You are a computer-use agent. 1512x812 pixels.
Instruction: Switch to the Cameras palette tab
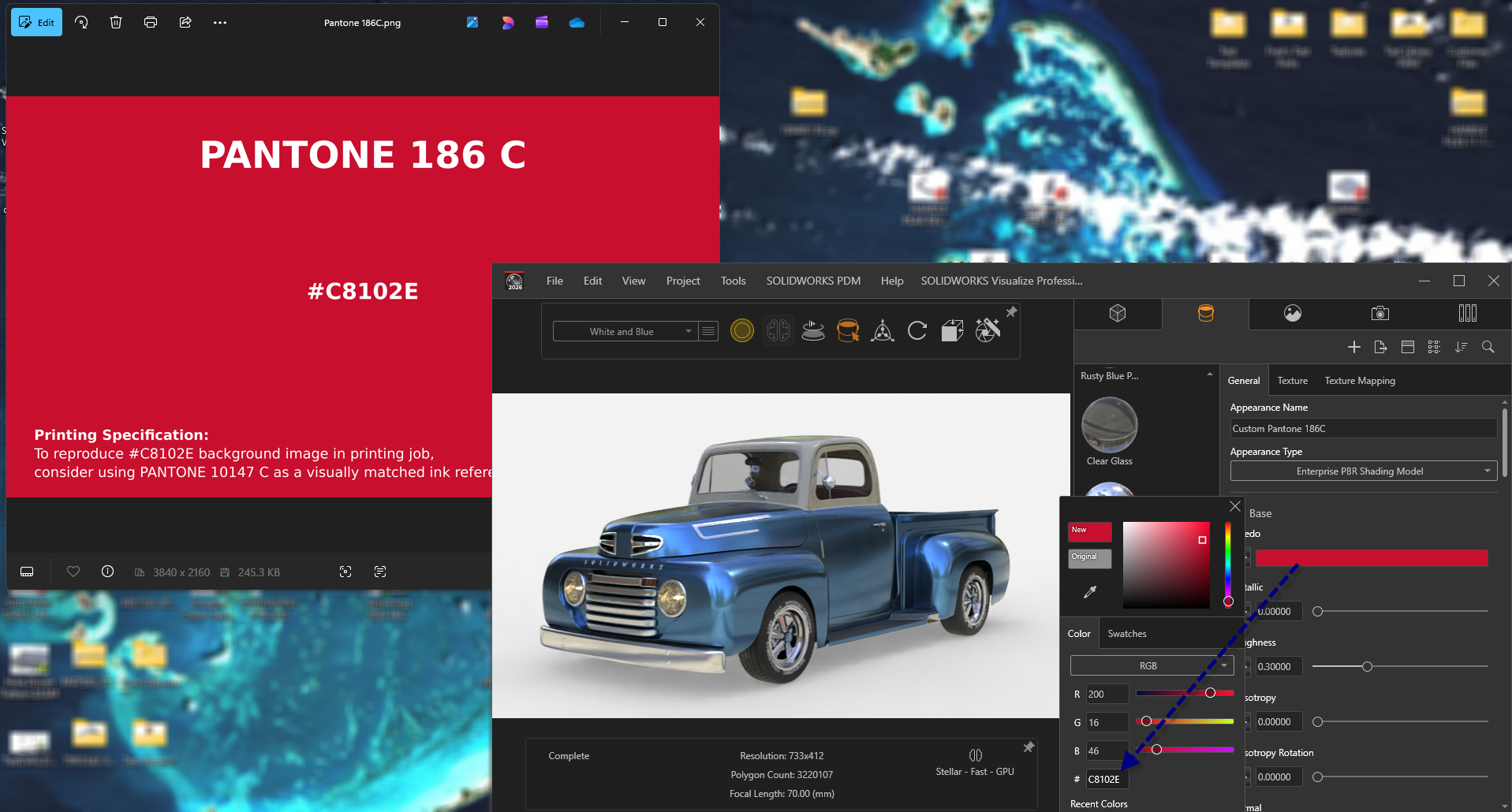pyautogui.click(x=1379, y=313)
